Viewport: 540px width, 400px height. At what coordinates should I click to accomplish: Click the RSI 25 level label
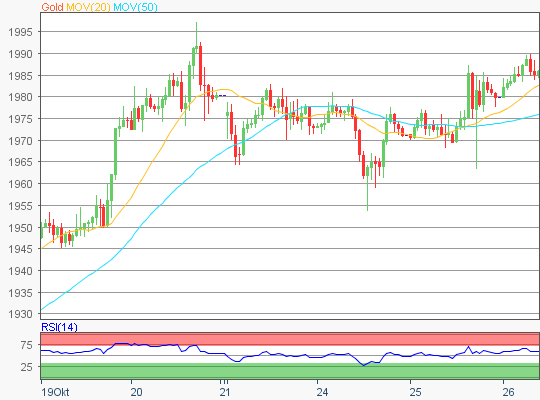click(27, 367)
